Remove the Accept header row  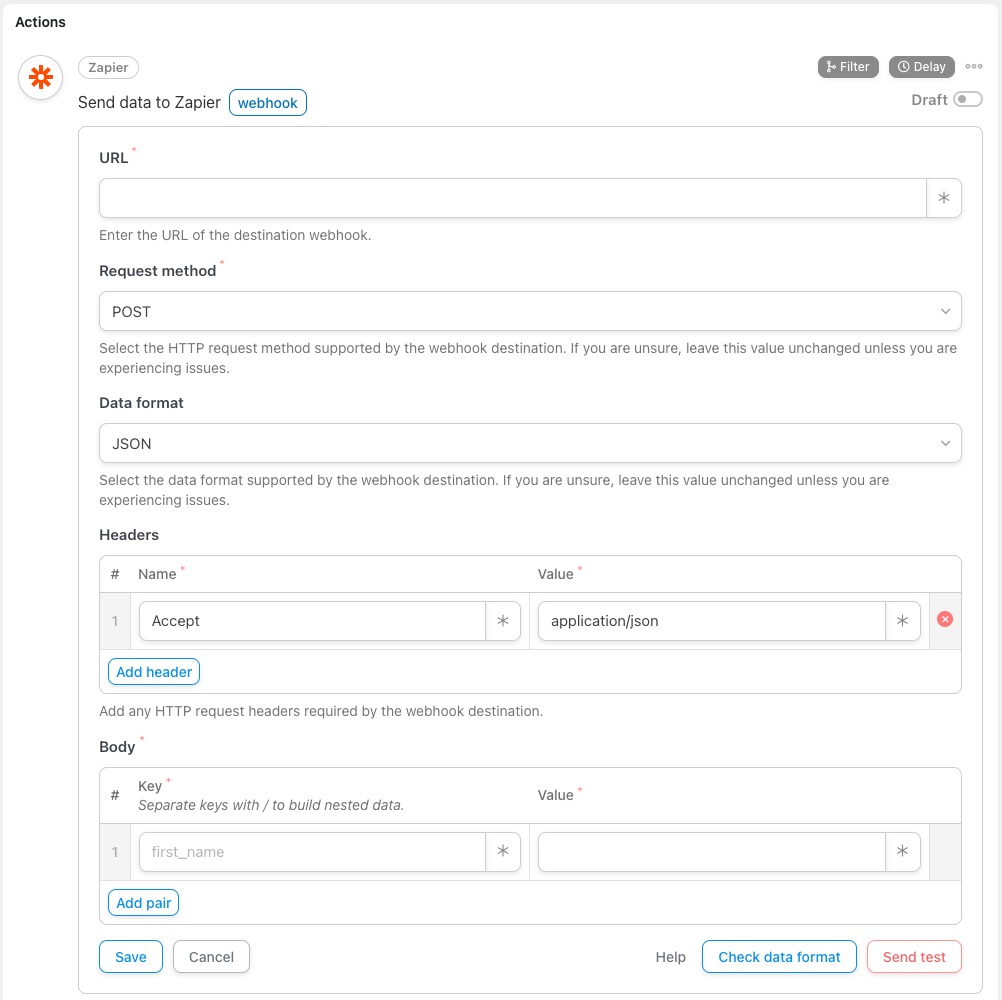944,619
